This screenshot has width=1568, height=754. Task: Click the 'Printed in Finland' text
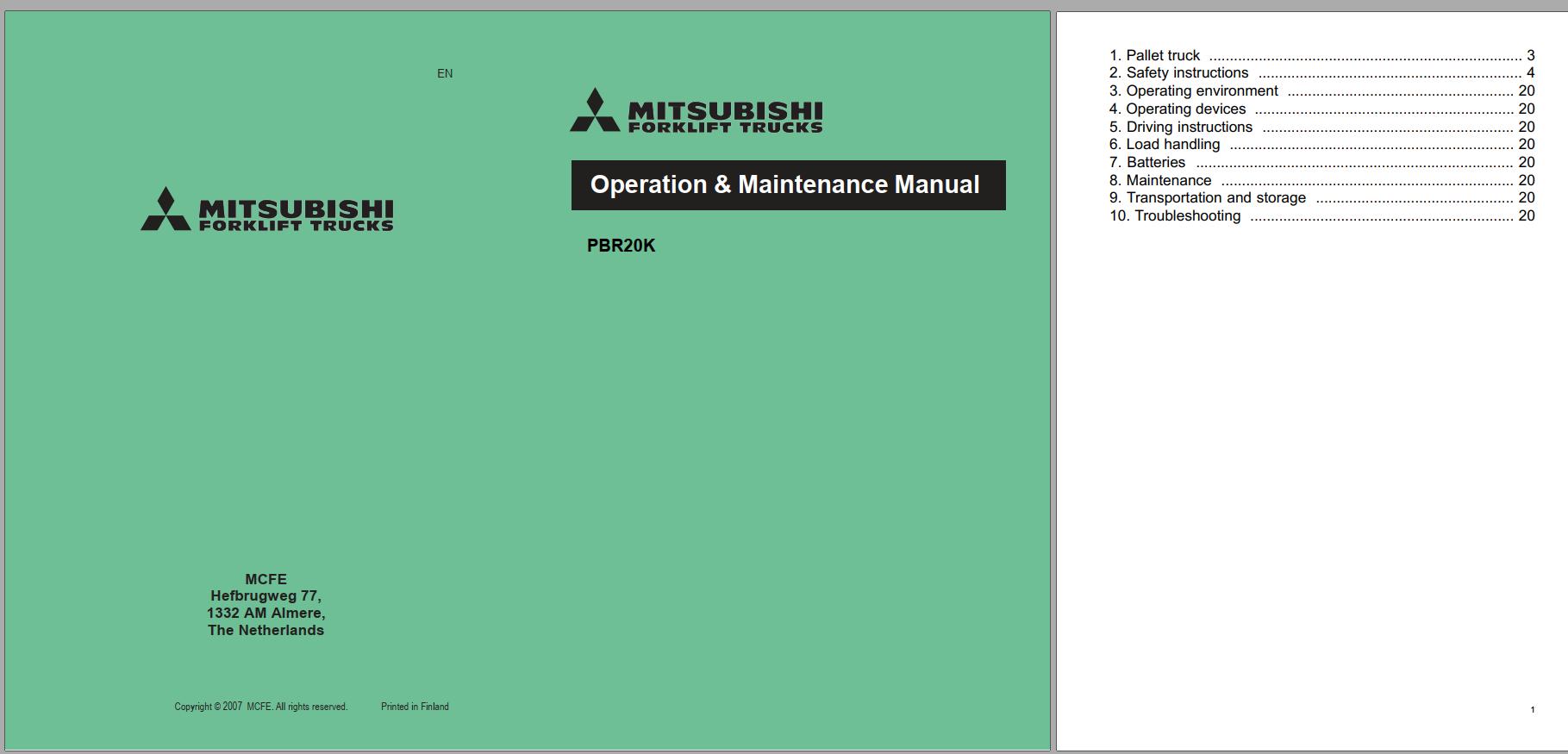click(x=415, y=707)
